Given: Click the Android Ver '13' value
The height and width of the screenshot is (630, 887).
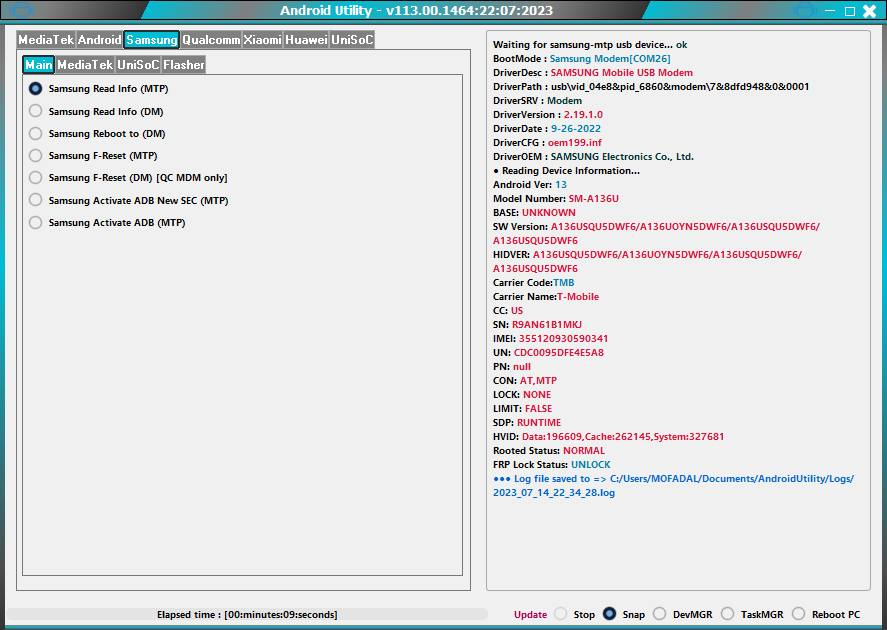Looking at the screenshot, I should [561, 184].
